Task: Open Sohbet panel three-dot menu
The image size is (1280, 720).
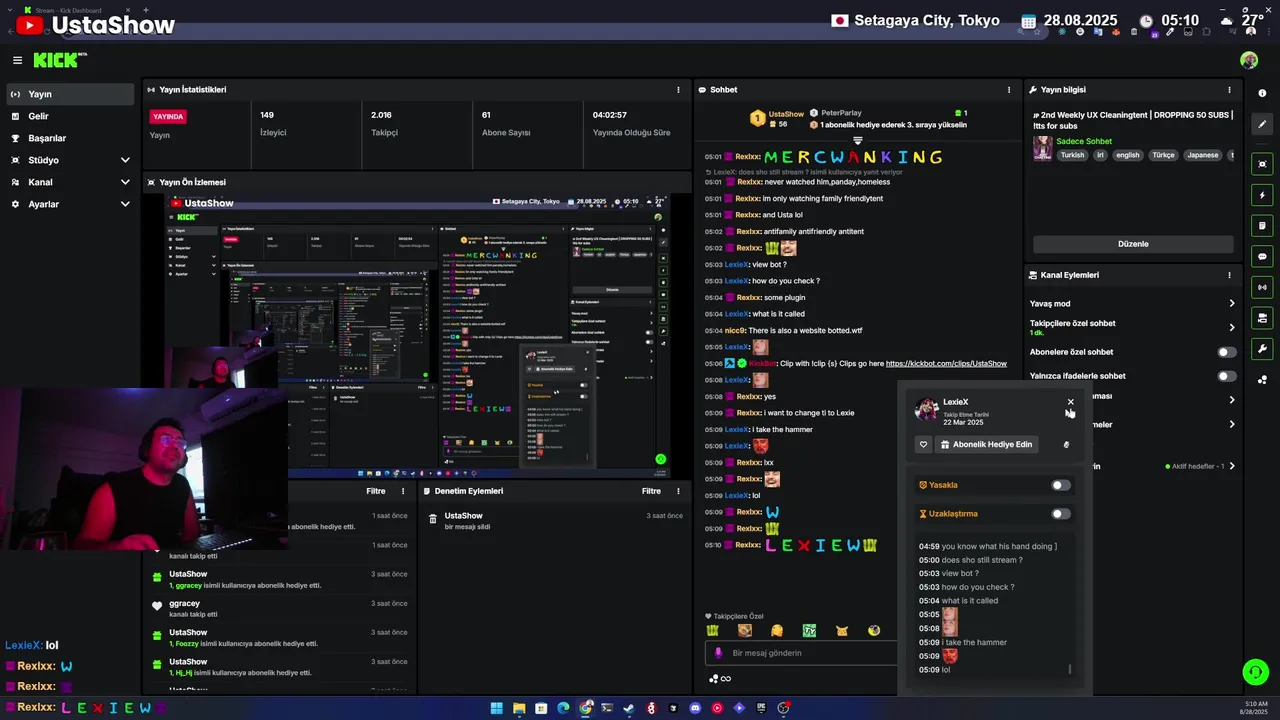Action: [1008, 90]
